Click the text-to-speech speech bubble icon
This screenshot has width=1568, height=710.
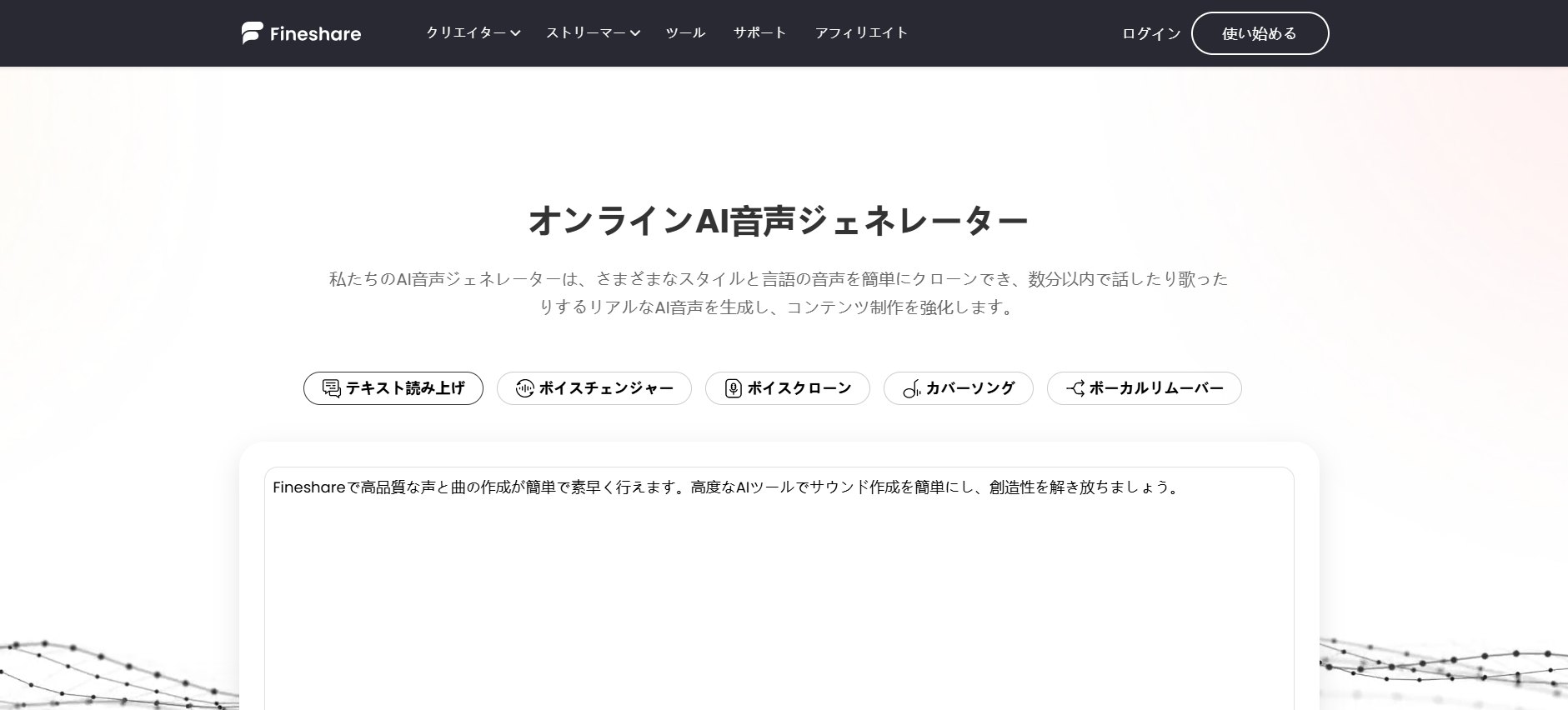tap(331, 388)
